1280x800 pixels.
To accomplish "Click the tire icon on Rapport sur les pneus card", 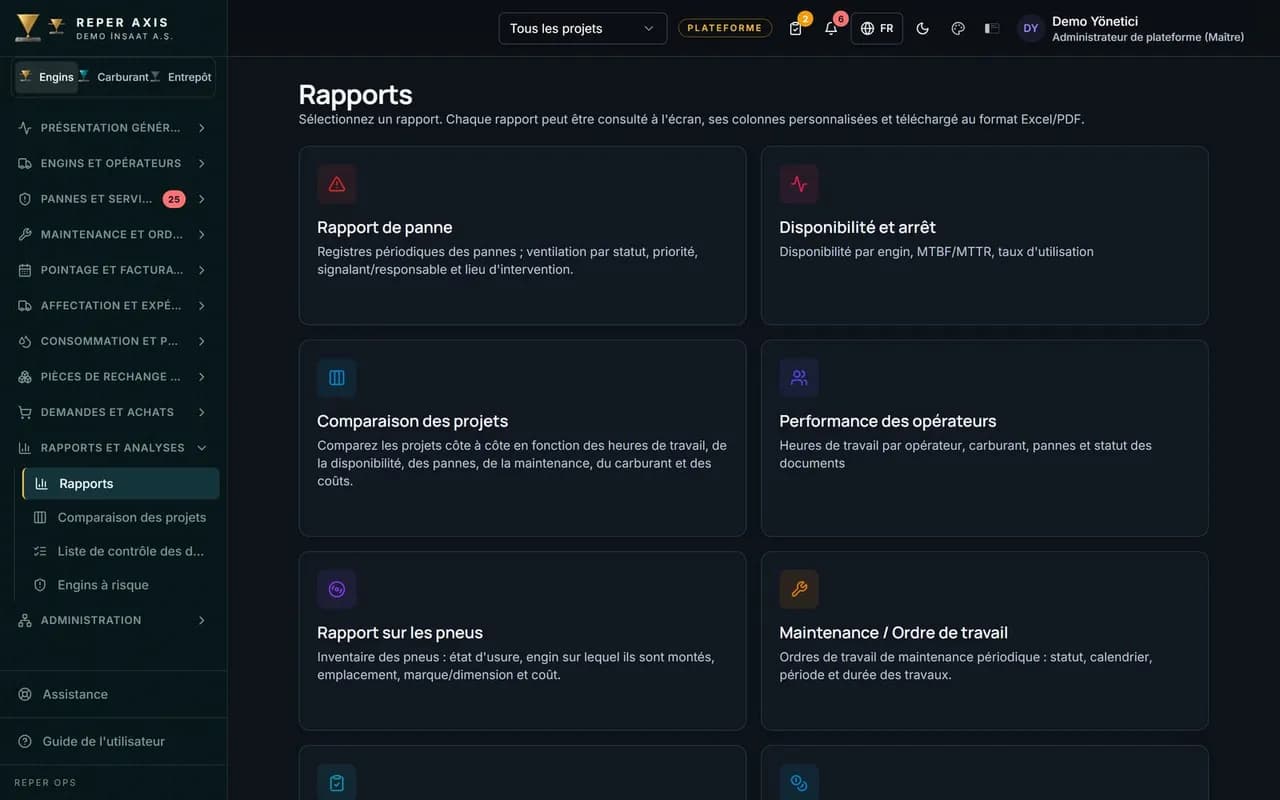I will tap(337, 589).
